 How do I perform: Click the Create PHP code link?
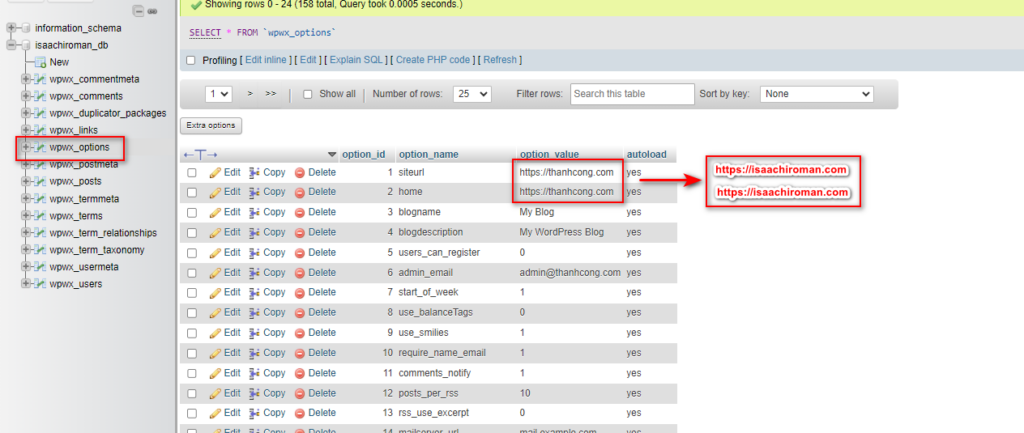point(433,60)
